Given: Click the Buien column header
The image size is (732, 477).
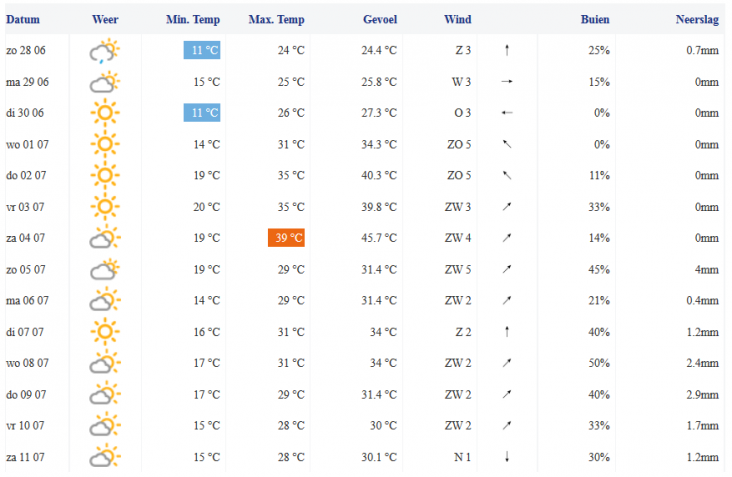Looking at the screenshot, I should click(595, 20).
